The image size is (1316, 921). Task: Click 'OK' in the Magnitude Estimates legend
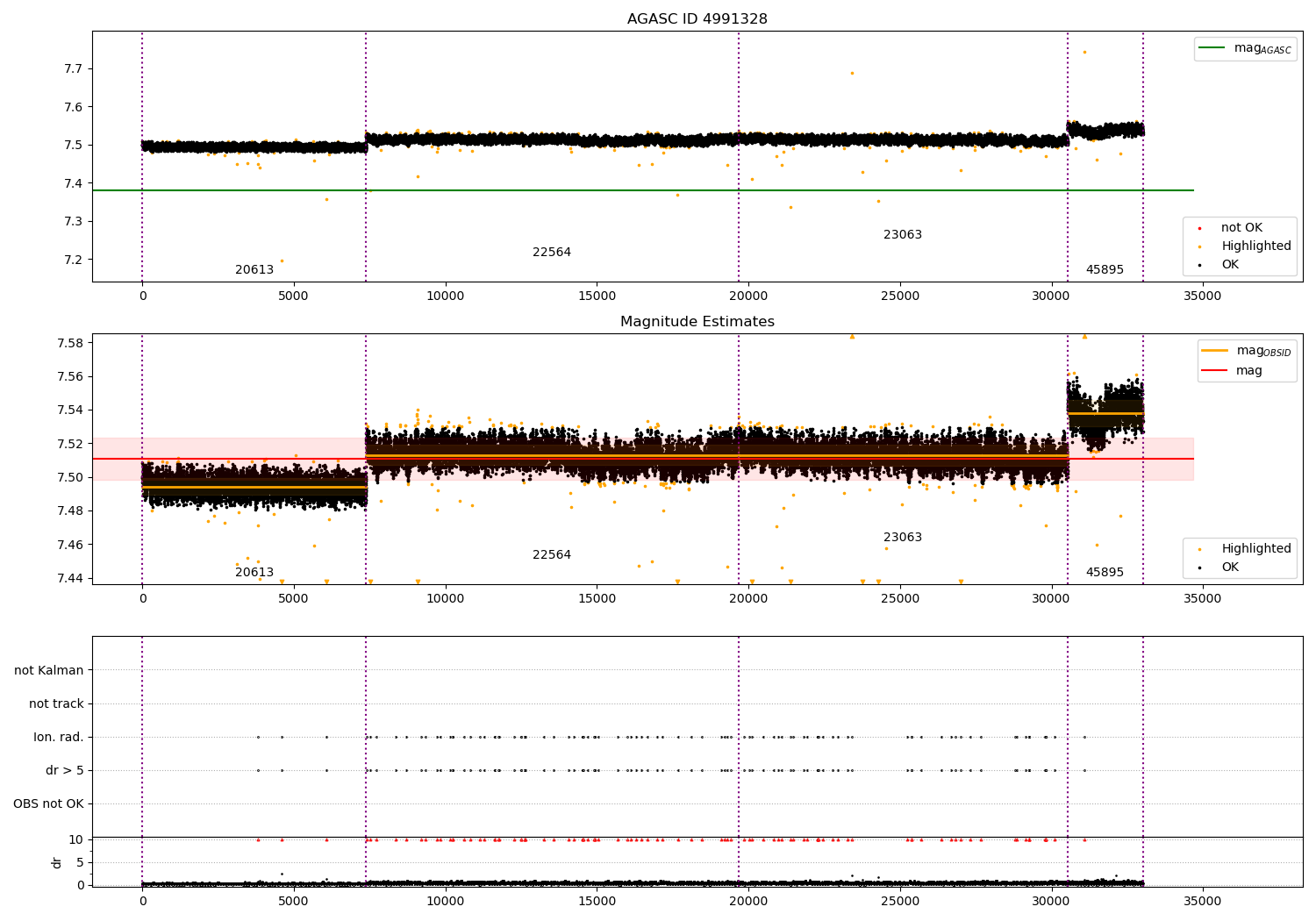click(x=1219, y=568)
